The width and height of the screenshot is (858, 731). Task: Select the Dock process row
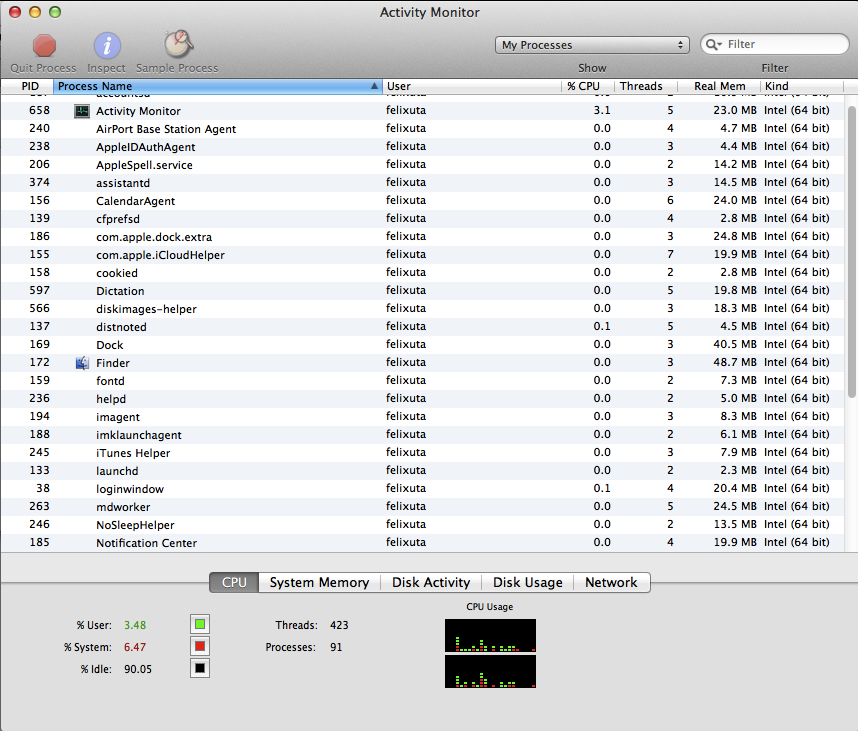[422, 345]
